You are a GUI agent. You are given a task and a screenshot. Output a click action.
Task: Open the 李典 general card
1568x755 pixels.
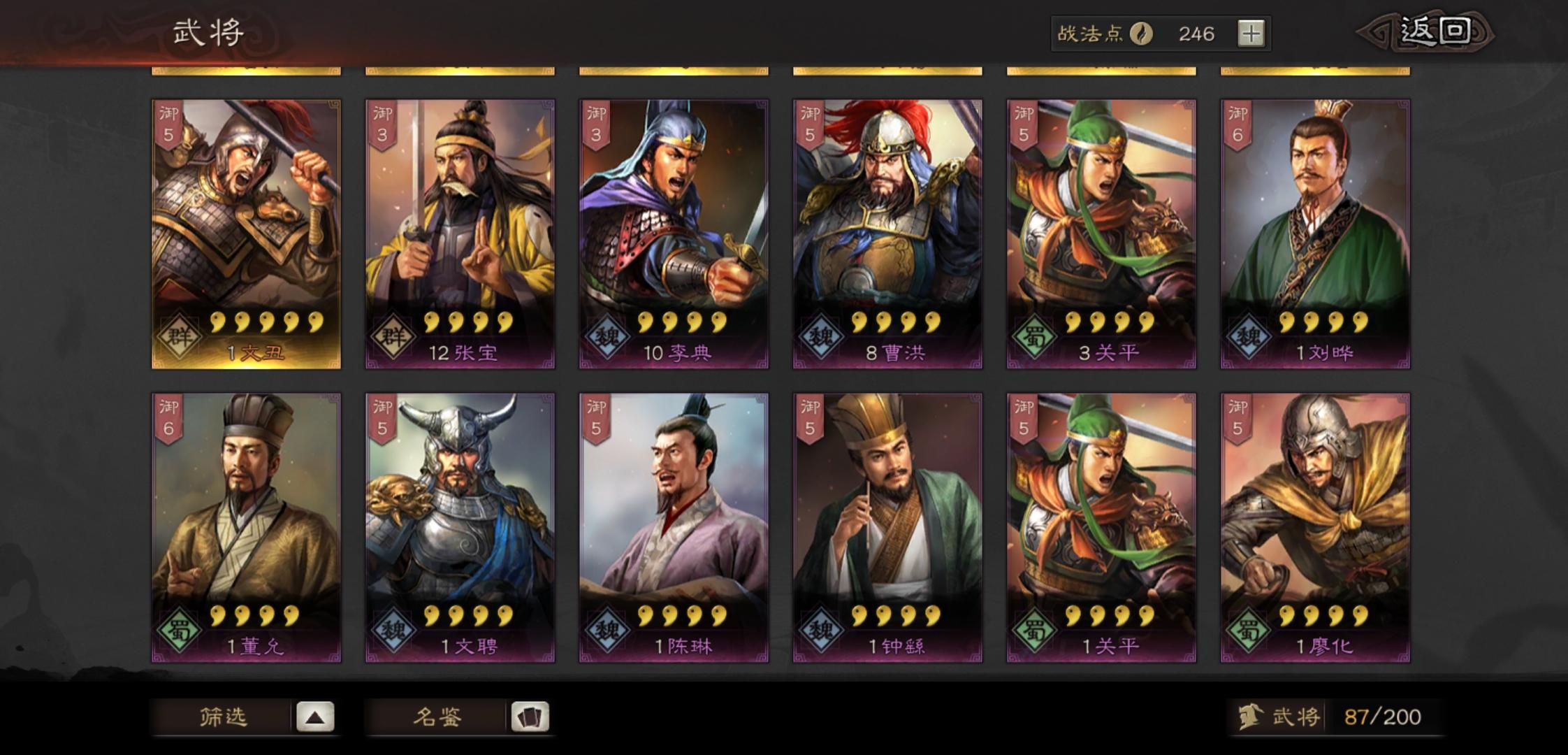pyautogui.click(x=674, y=234)
